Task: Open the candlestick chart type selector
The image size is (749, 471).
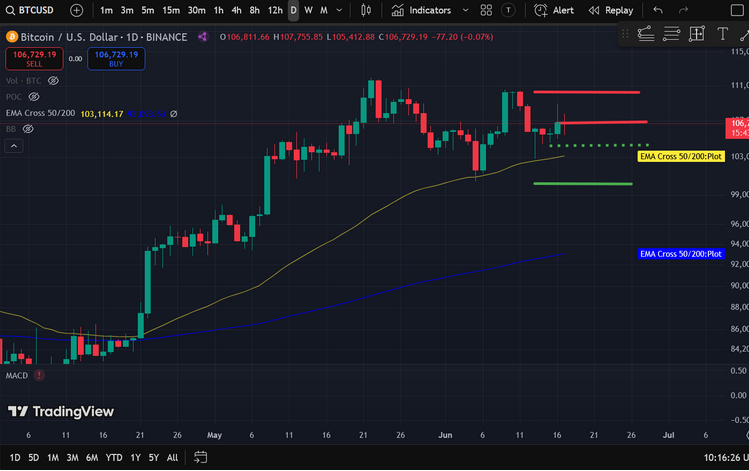Action: click(366, 10)
